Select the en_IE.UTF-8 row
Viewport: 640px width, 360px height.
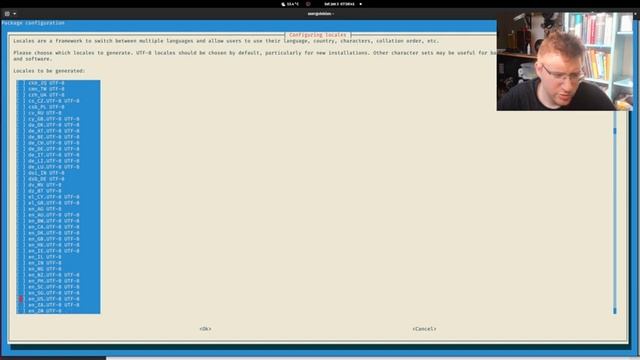tap(58, 251)
